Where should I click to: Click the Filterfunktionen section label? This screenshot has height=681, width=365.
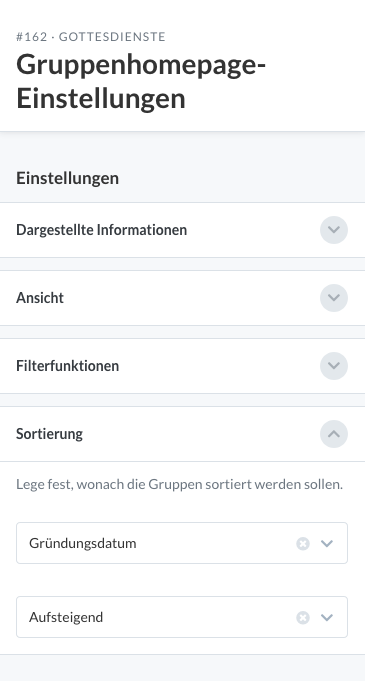(67, 366)
